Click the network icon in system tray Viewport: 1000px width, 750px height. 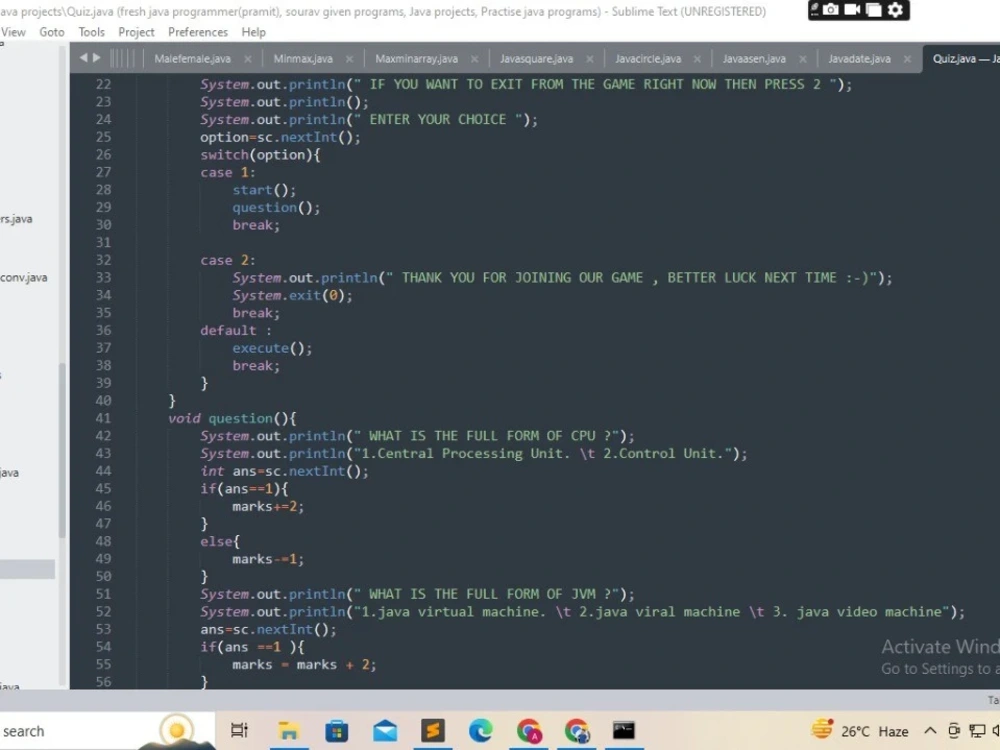point(976,731)
